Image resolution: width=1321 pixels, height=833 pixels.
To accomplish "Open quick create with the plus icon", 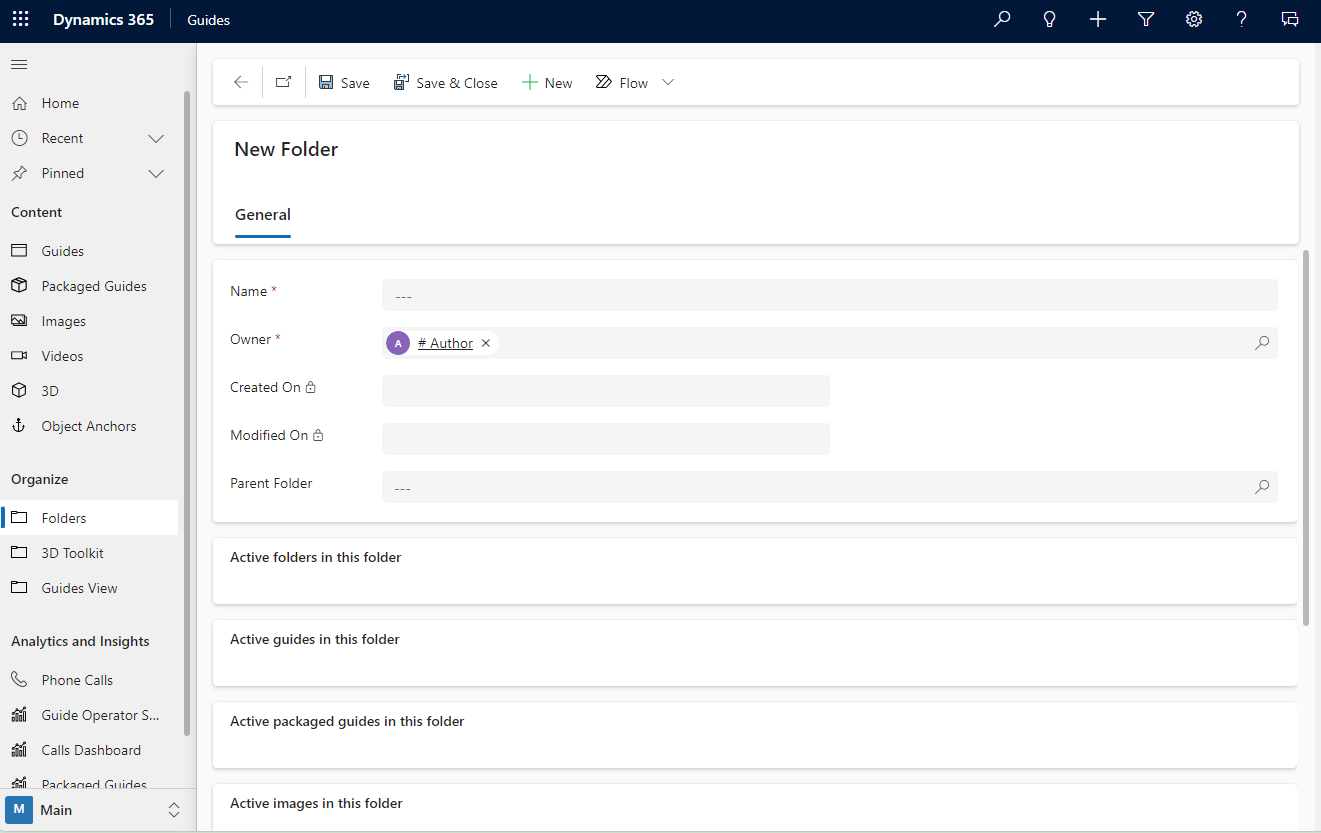I will click(x=1098, y=19).
